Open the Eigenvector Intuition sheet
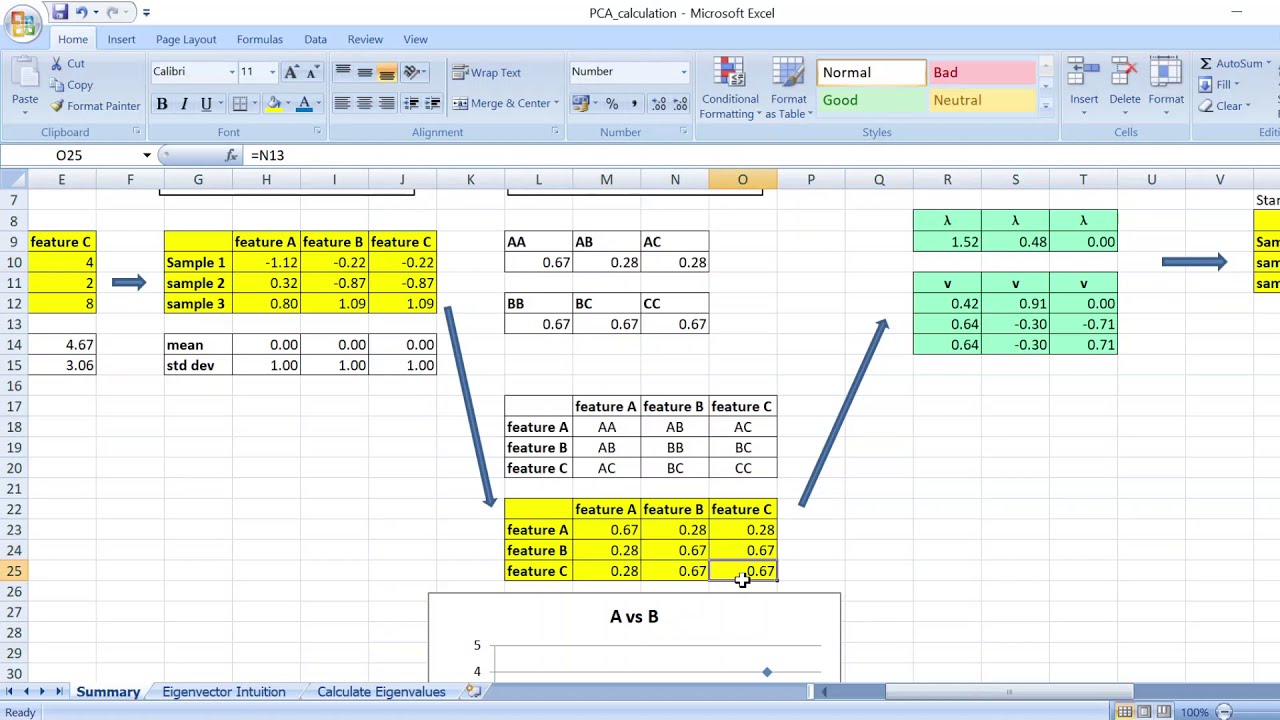 [x=224, y=691]
